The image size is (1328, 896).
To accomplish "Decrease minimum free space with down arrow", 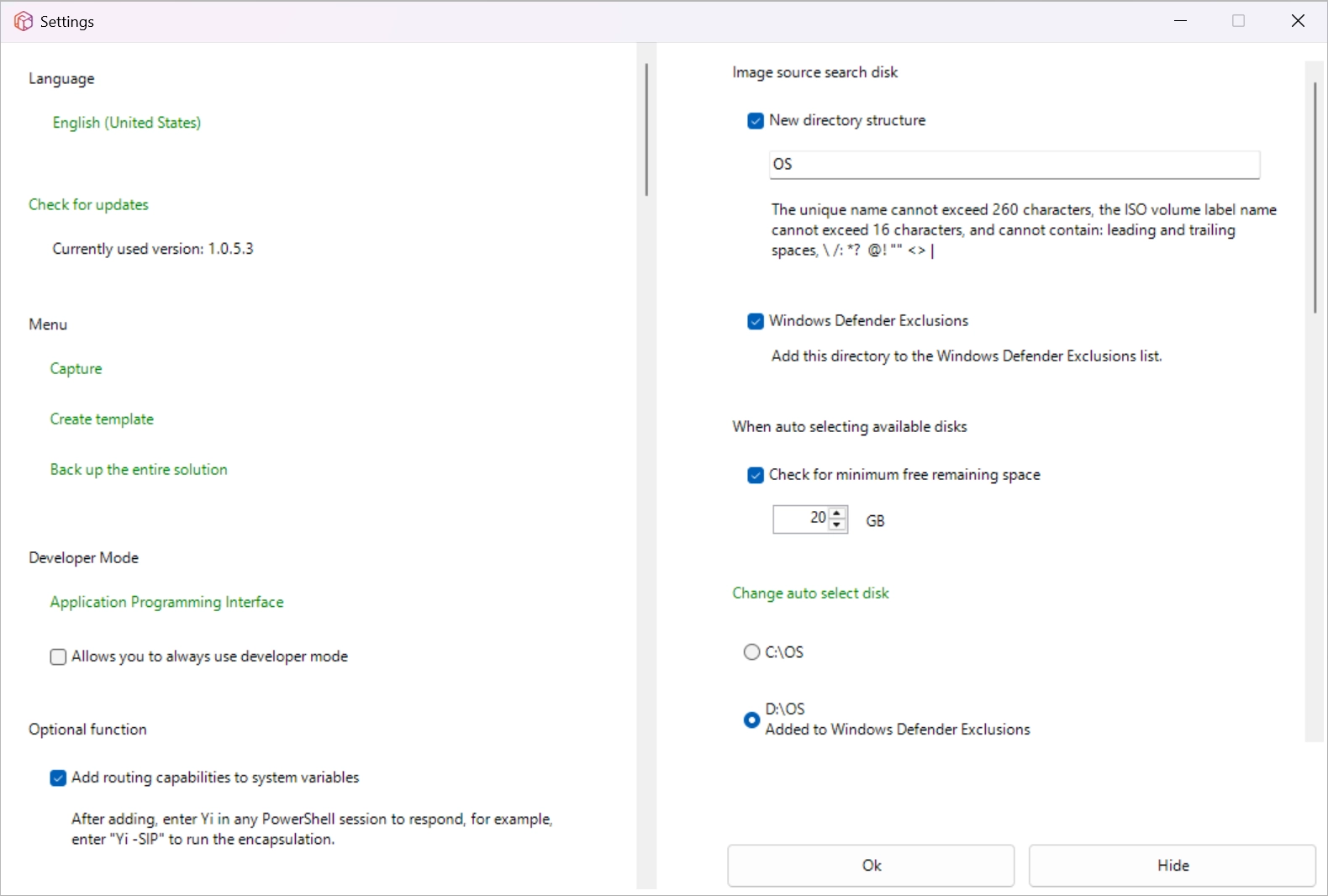I will point(837,525).
